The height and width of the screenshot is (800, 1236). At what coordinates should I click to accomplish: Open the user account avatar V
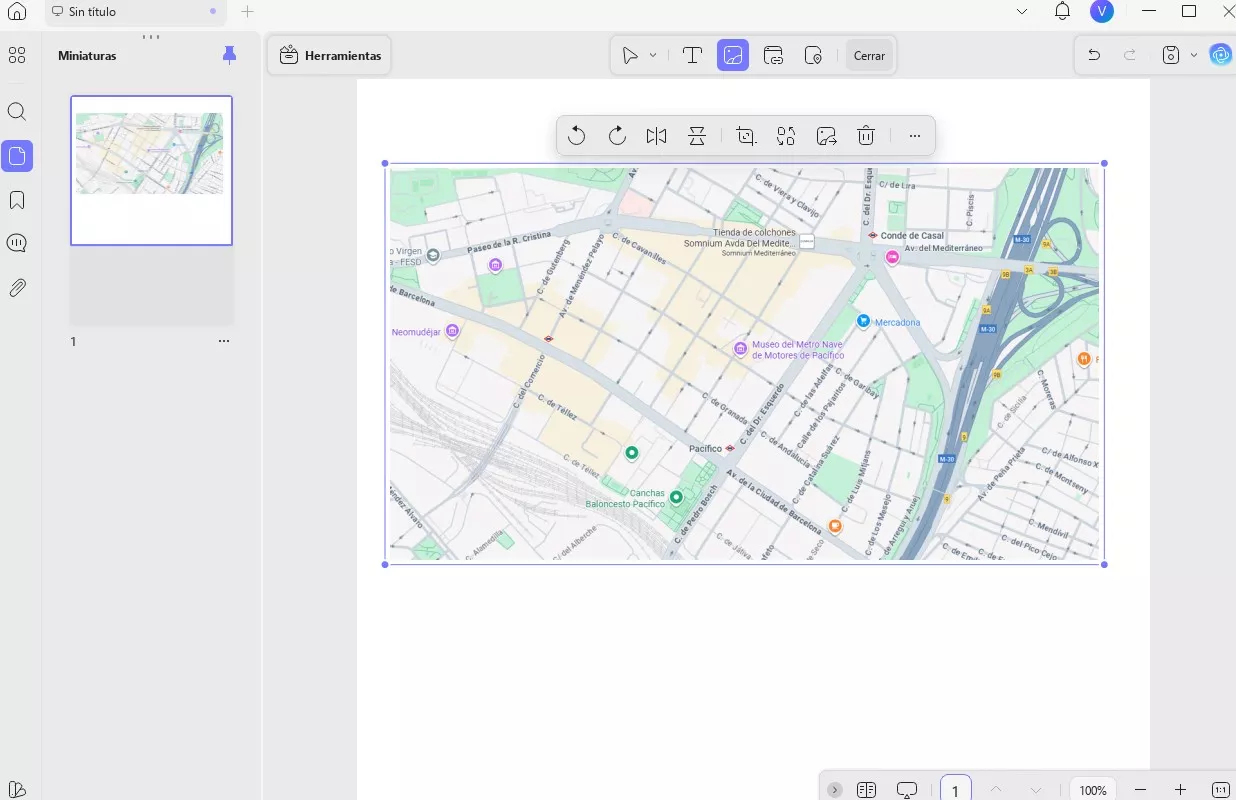1102,12
